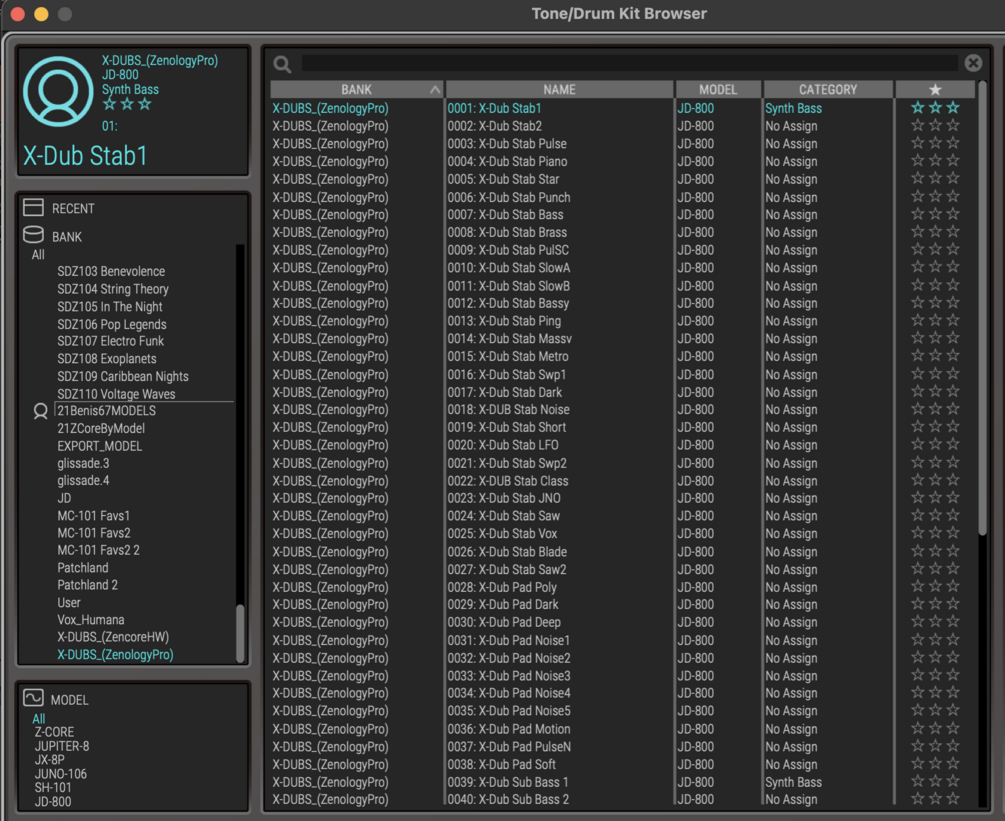
Task: Click the RECENT panel icon
Action: point(33,208)
